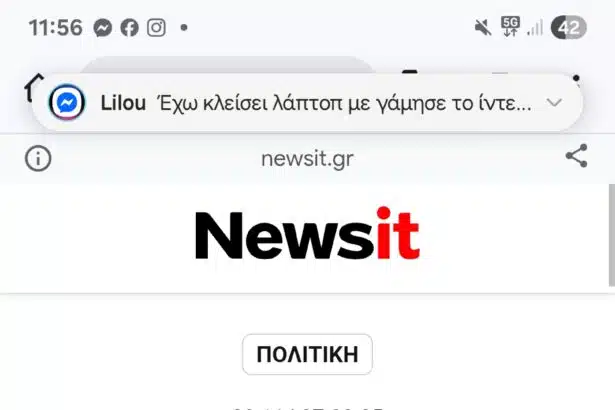Click the page scrollbar on the right

click(x=611, y=235)
